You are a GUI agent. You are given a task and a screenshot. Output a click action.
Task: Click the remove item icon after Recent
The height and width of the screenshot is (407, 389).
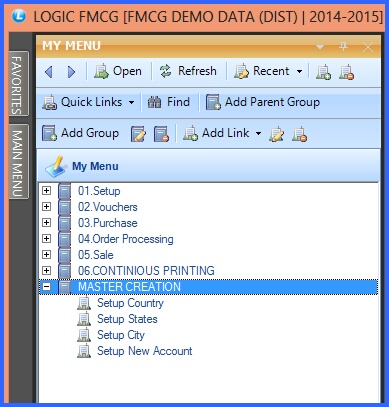pos(346,72)
